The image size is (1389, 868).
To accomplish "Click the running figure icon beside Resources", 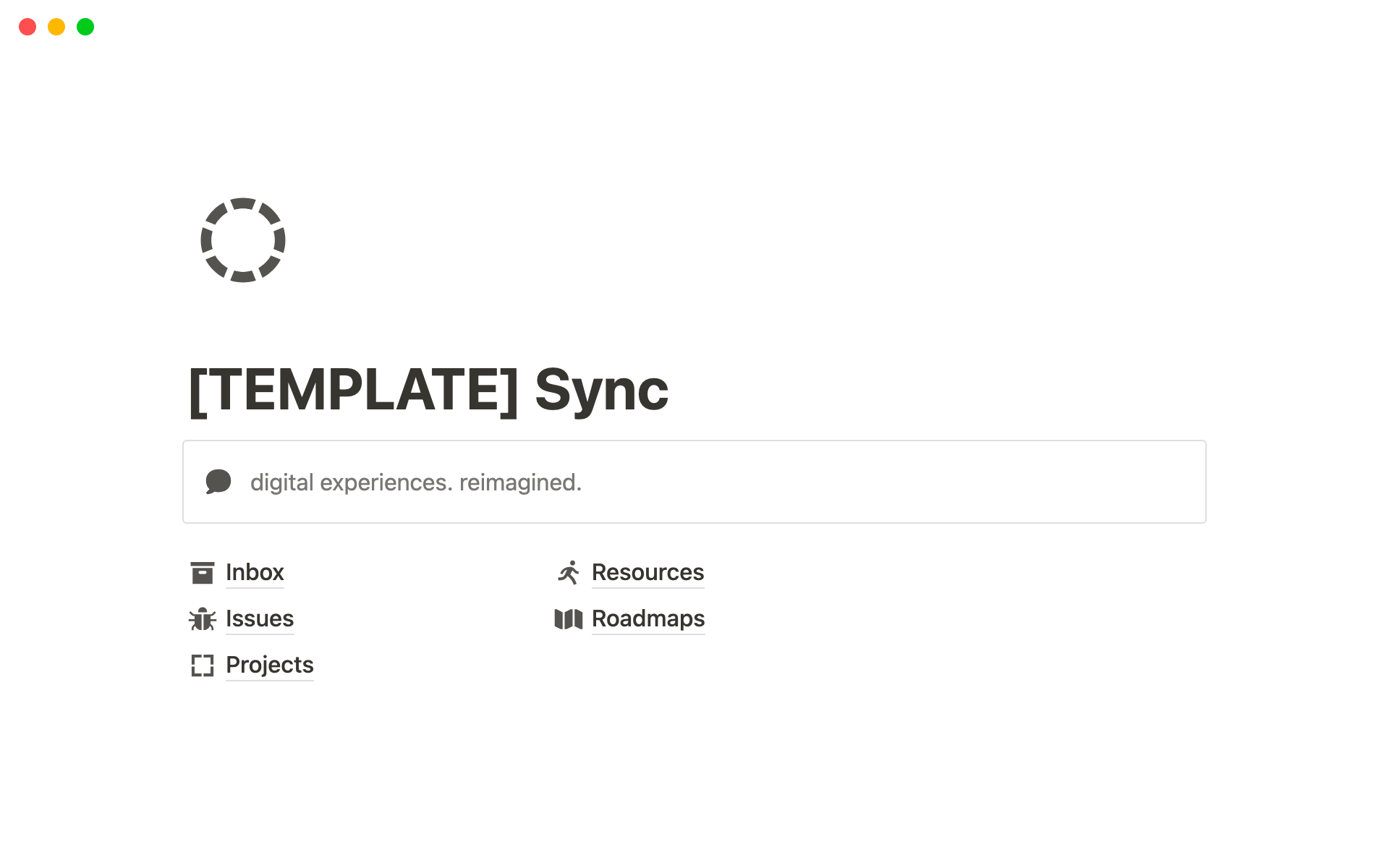I will (x=569, y=572).
